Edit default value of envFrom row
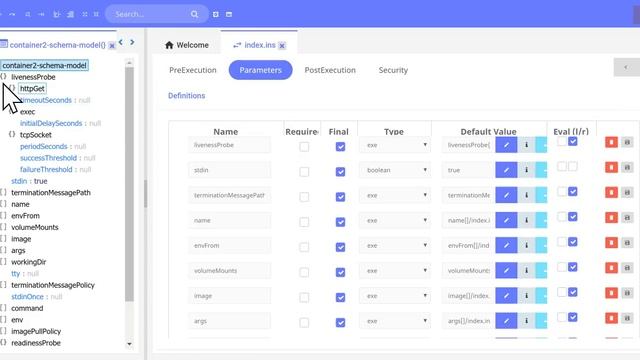Screen dimensions: 640x360 pyautogui.click(x=506, y=245)
